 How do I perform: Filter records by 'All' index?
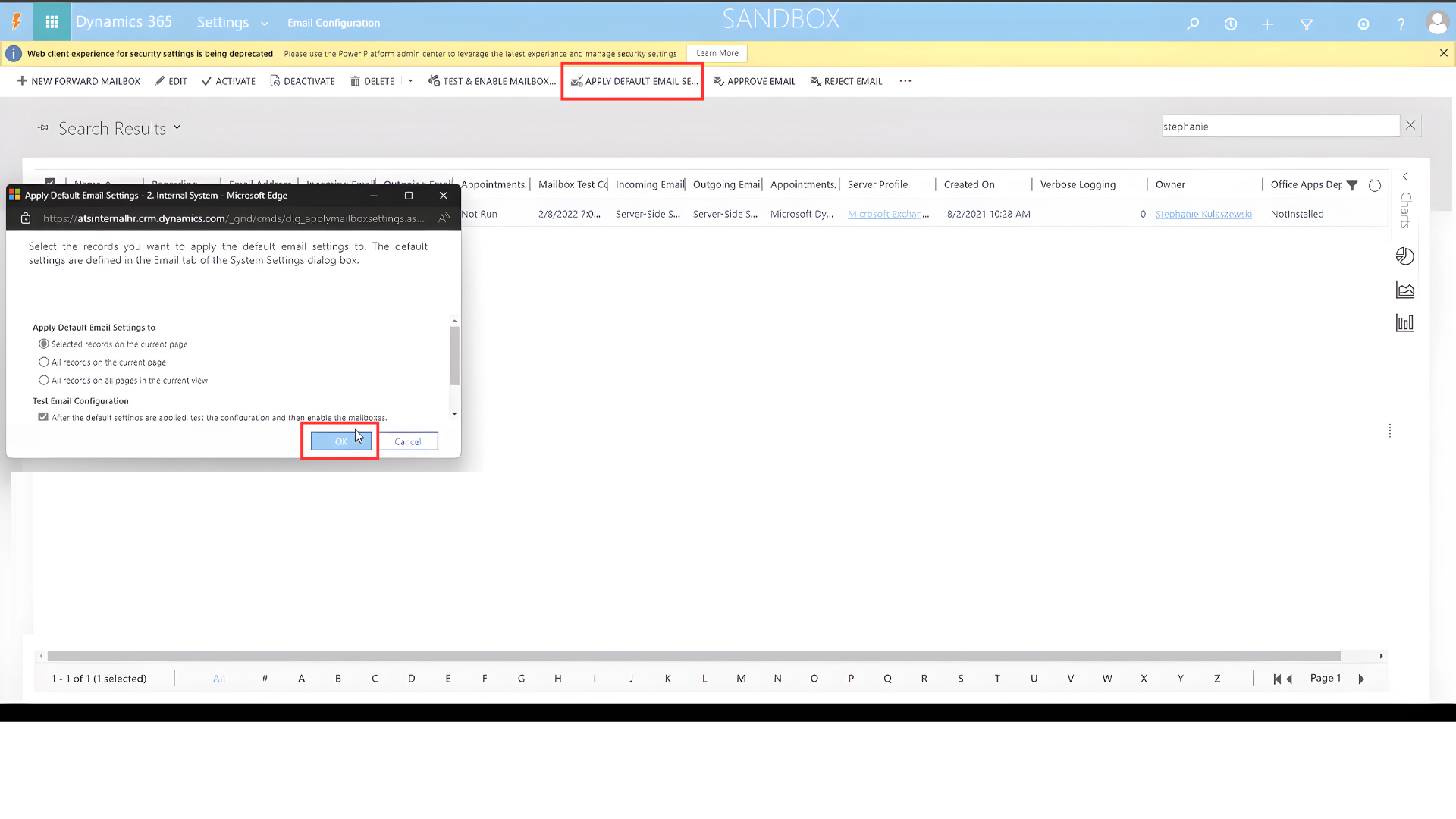tap(219, 679)
